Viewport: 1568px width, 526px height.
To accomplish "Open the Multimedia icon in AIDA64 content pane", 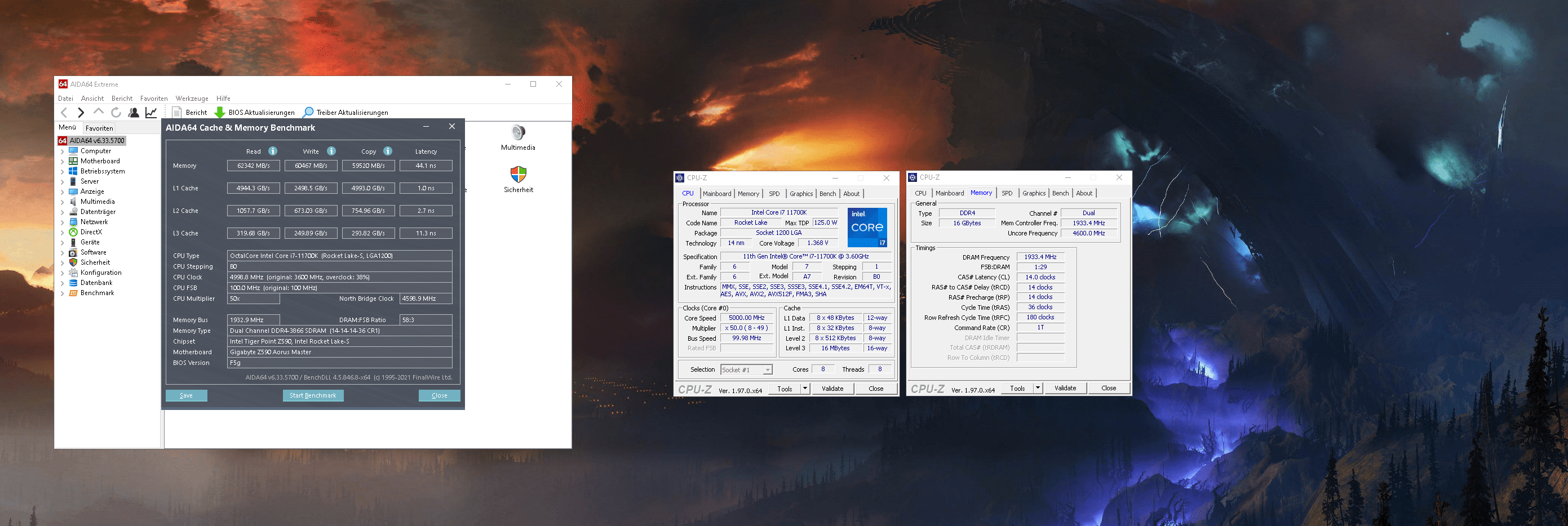I will tap(518, 137).
